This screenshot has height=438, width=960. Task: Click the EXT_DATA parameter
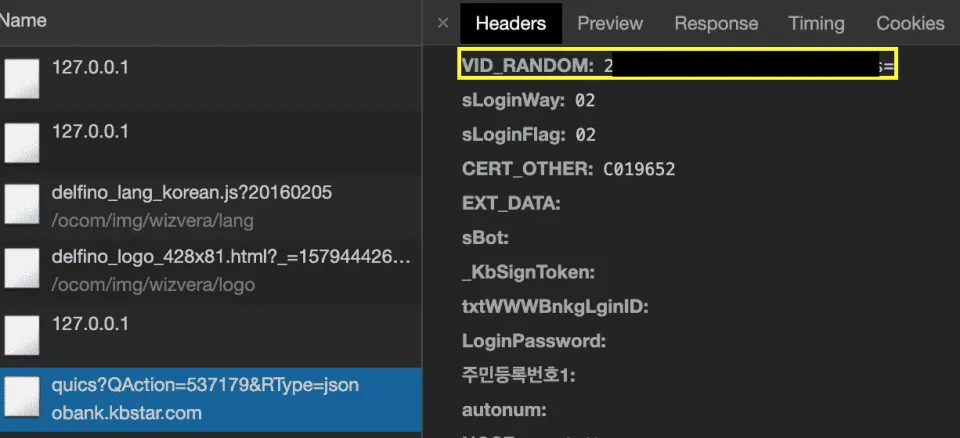tap(511, 203)
